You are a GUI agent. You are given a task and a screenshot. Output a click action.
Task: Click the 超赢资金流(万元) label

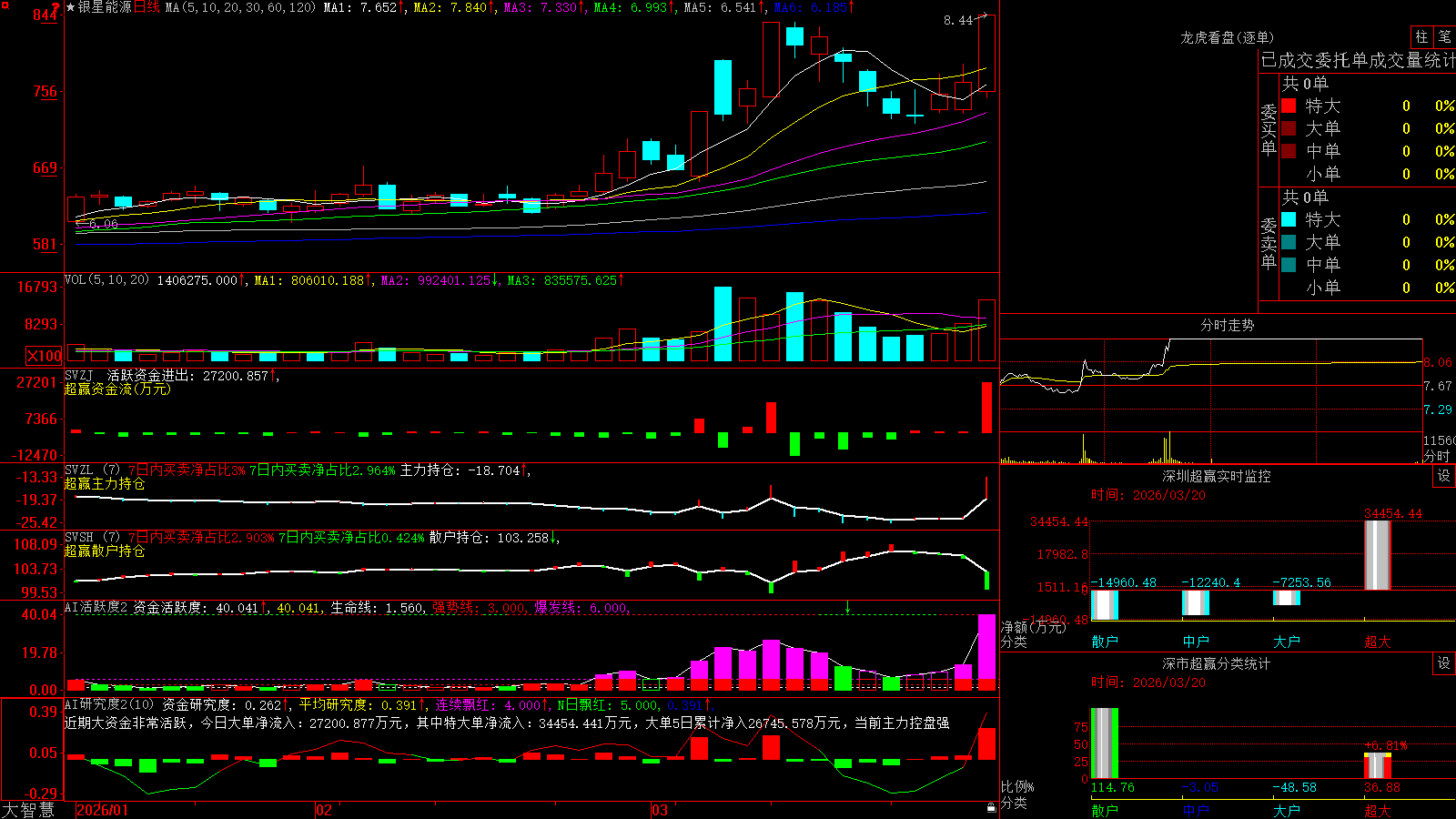point(117,389)
